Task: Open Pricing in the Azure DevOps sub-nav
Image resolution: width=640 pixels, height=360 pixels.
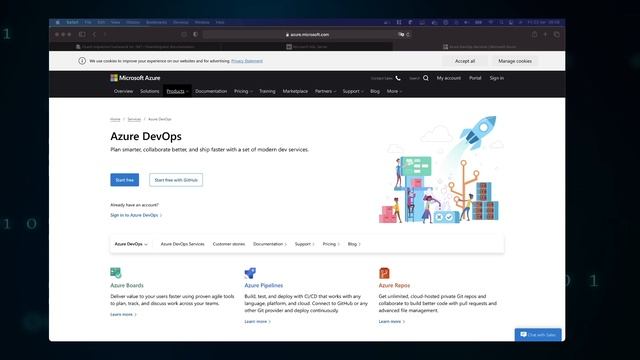Action: coord(331,244)
